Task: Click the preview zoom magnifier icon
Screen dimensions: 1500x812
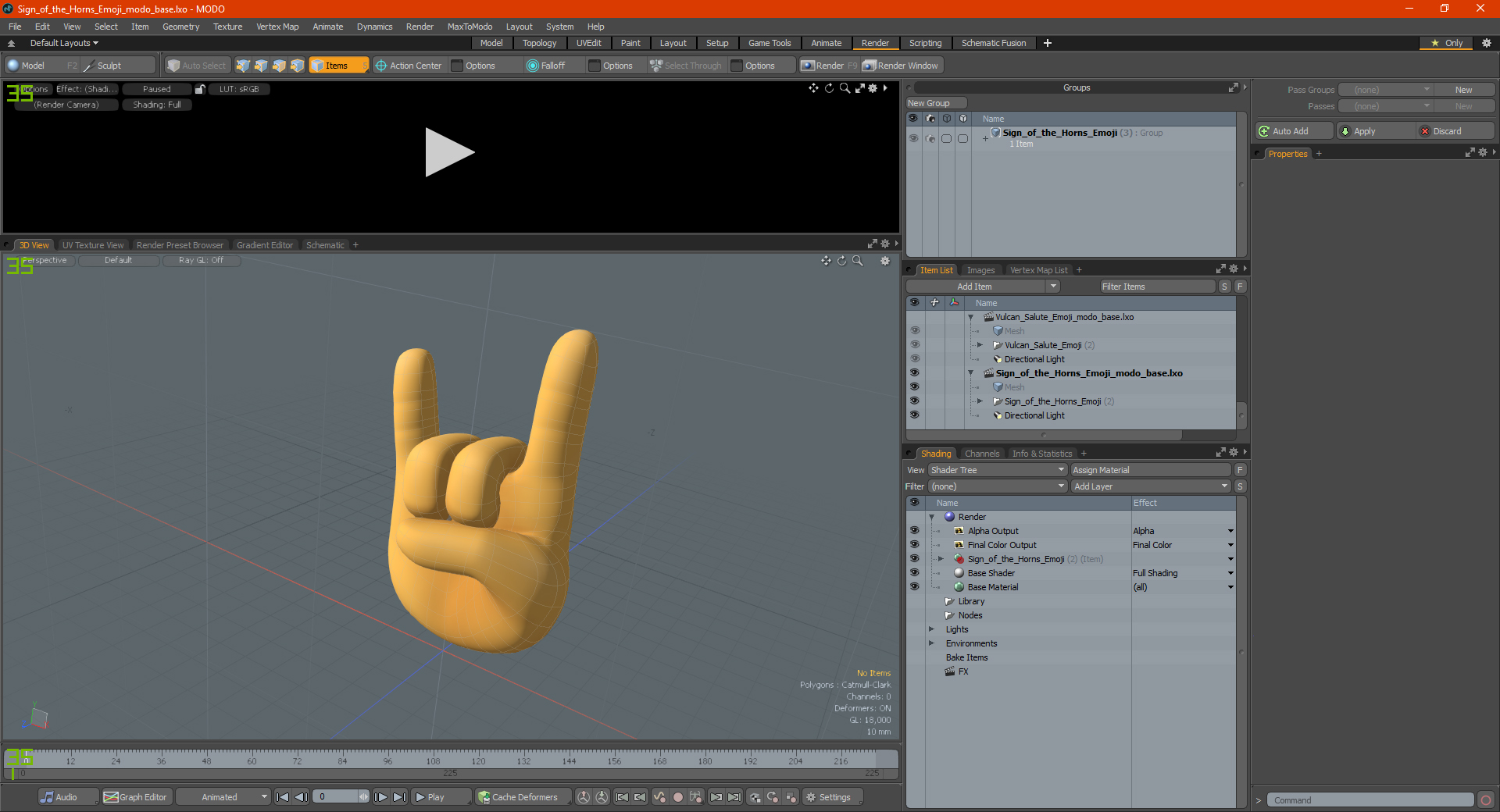Action: pos(845,88)
